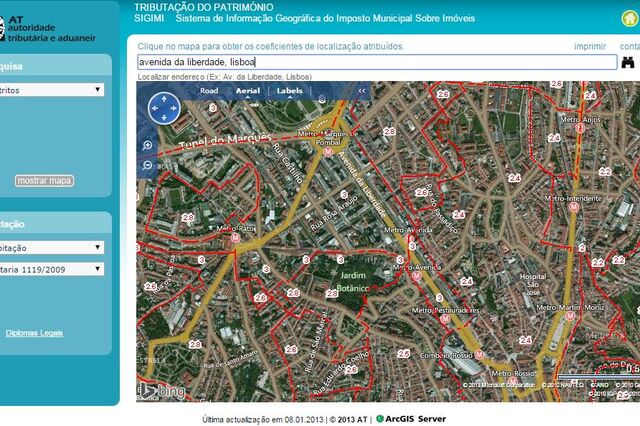Click the Última actualização footer text
640x426 pixels.
[x=262, y=419]
